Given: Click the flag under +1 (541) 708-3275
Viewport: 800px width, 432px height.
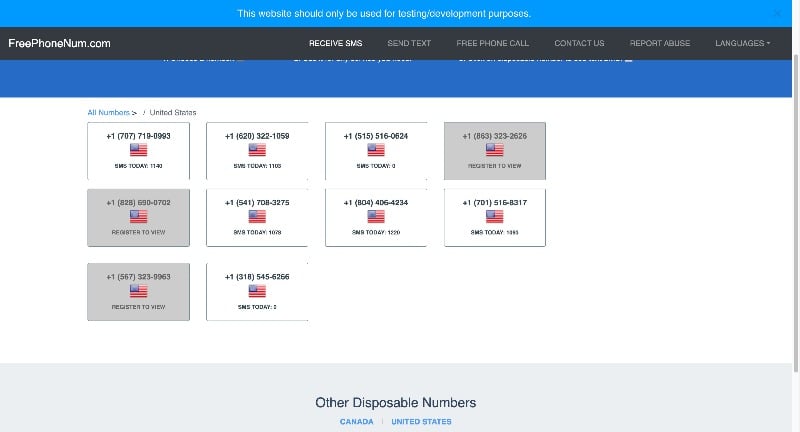Looking at the screenshot, I should point(257,216).
